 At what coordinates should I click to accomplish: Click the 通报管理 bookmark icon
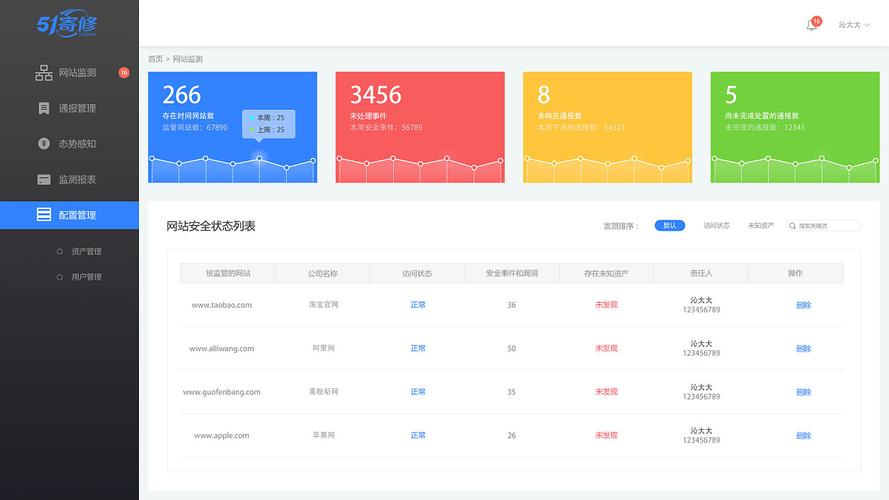(44, 108)
